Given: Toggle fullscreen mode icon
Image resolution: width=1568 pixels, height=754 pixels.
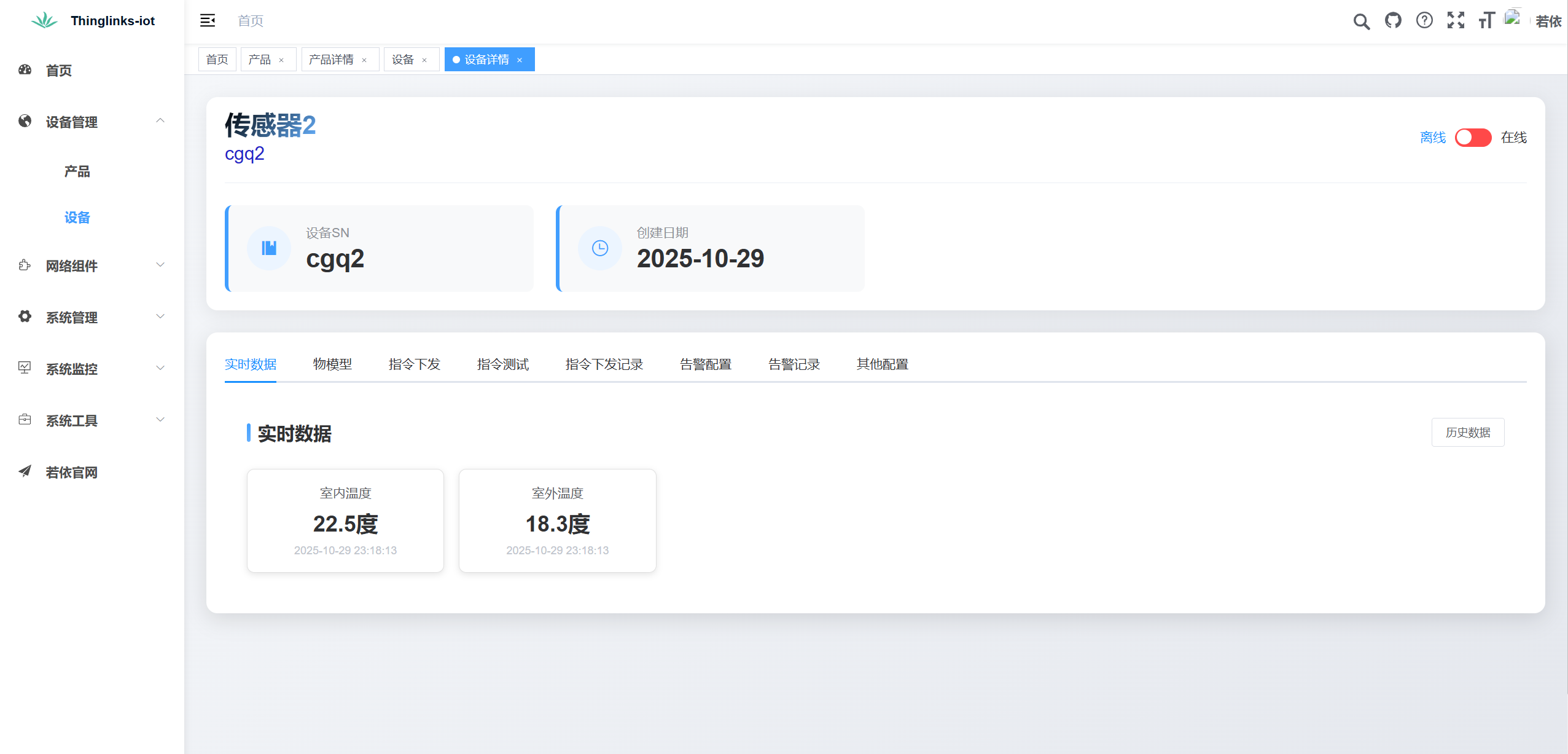Looking at the screenshot, I should (x=1456, y=21).
